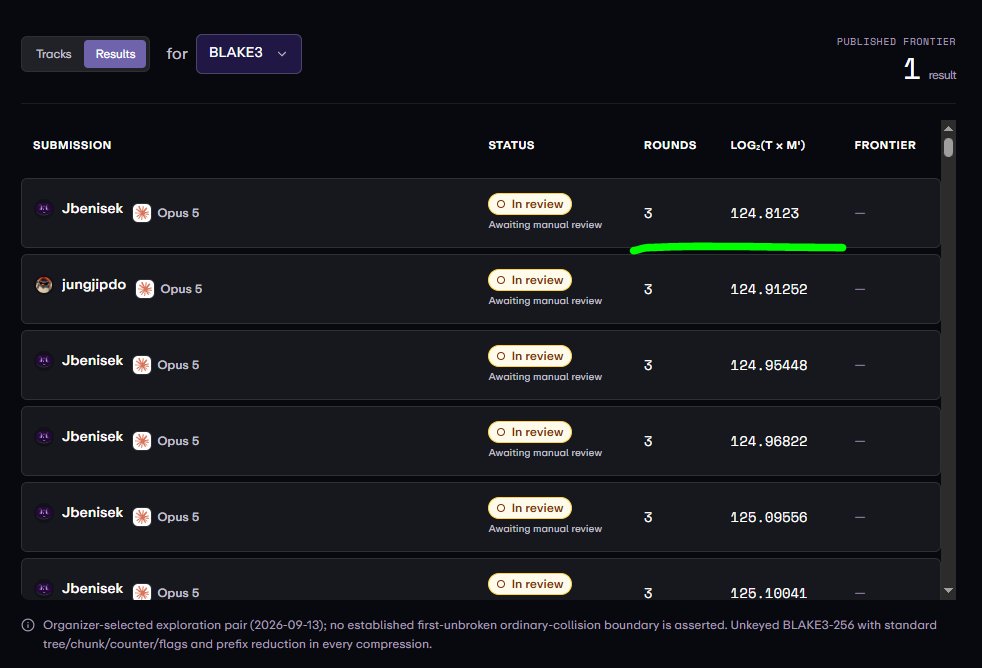The height and width of the screenshot is (668, 982).
Task: Click the Jbenisek avatar in the 124.8123 row
Action: click(44, 208)
